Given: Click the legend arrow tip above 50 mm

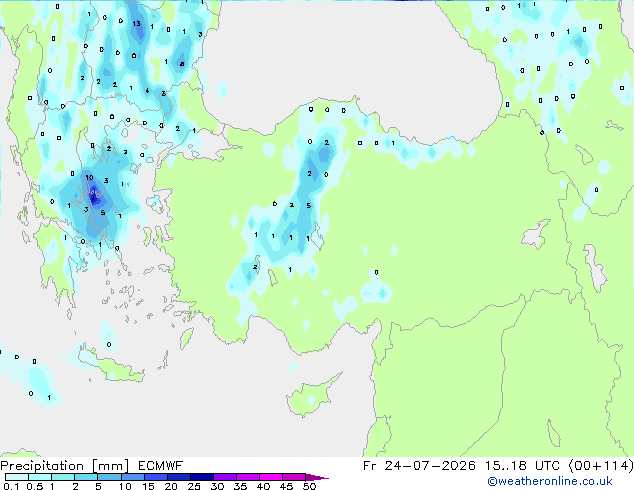Looking at the screenshot, I should coord(317,478).
